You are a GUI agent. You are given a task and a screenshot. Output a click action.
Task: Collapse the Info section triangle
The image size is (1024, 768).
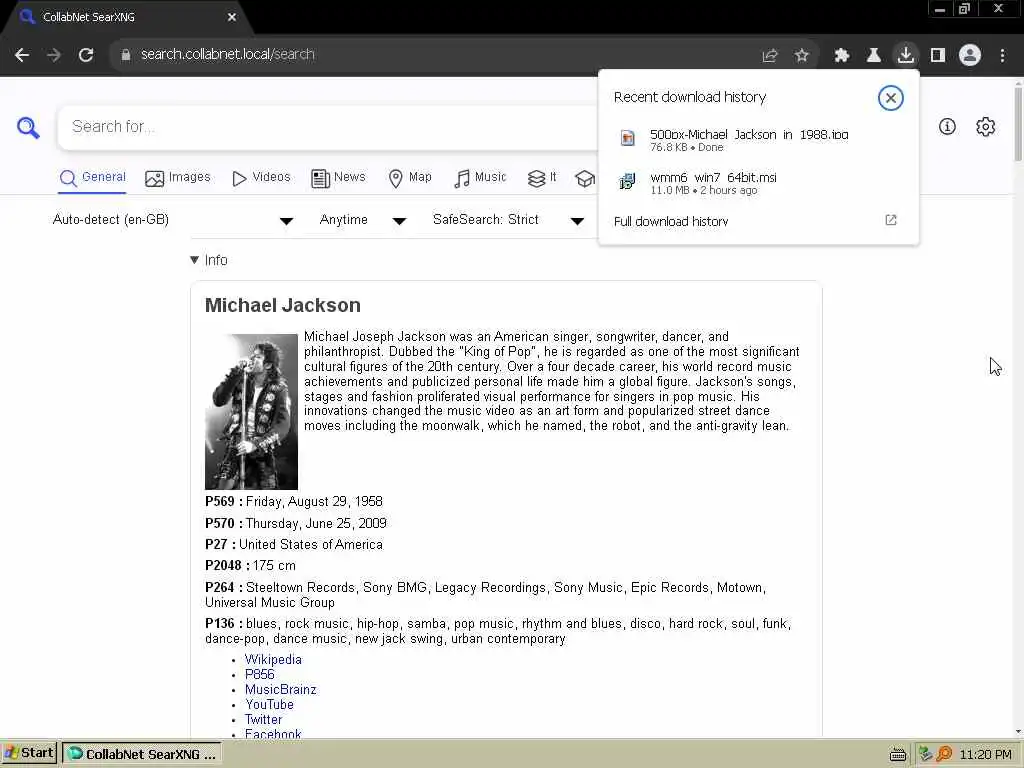point(194,260)
